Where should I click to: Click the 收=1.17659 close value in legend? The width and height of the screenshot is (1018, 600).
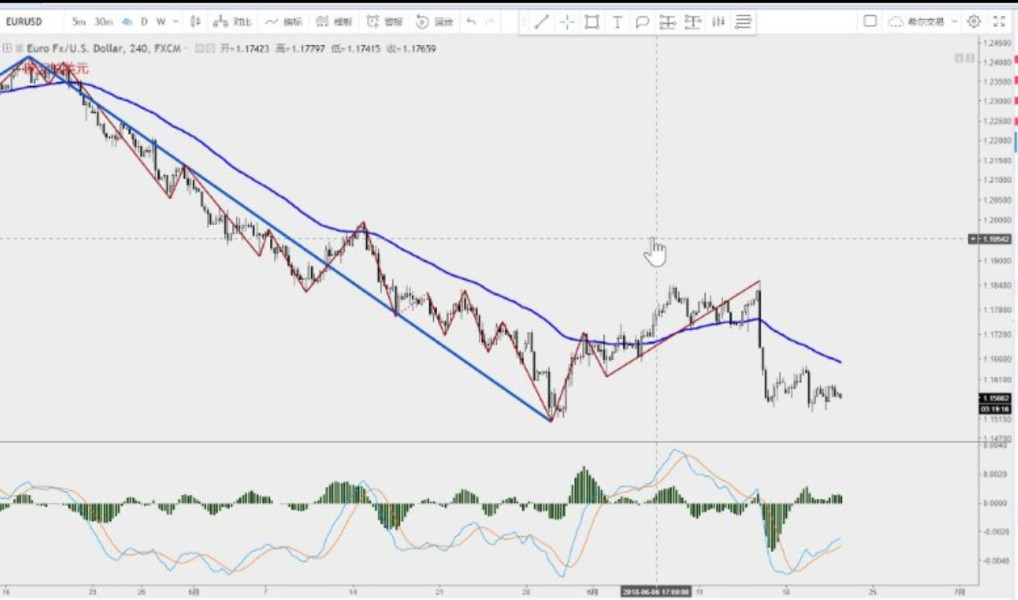point(411,48)
